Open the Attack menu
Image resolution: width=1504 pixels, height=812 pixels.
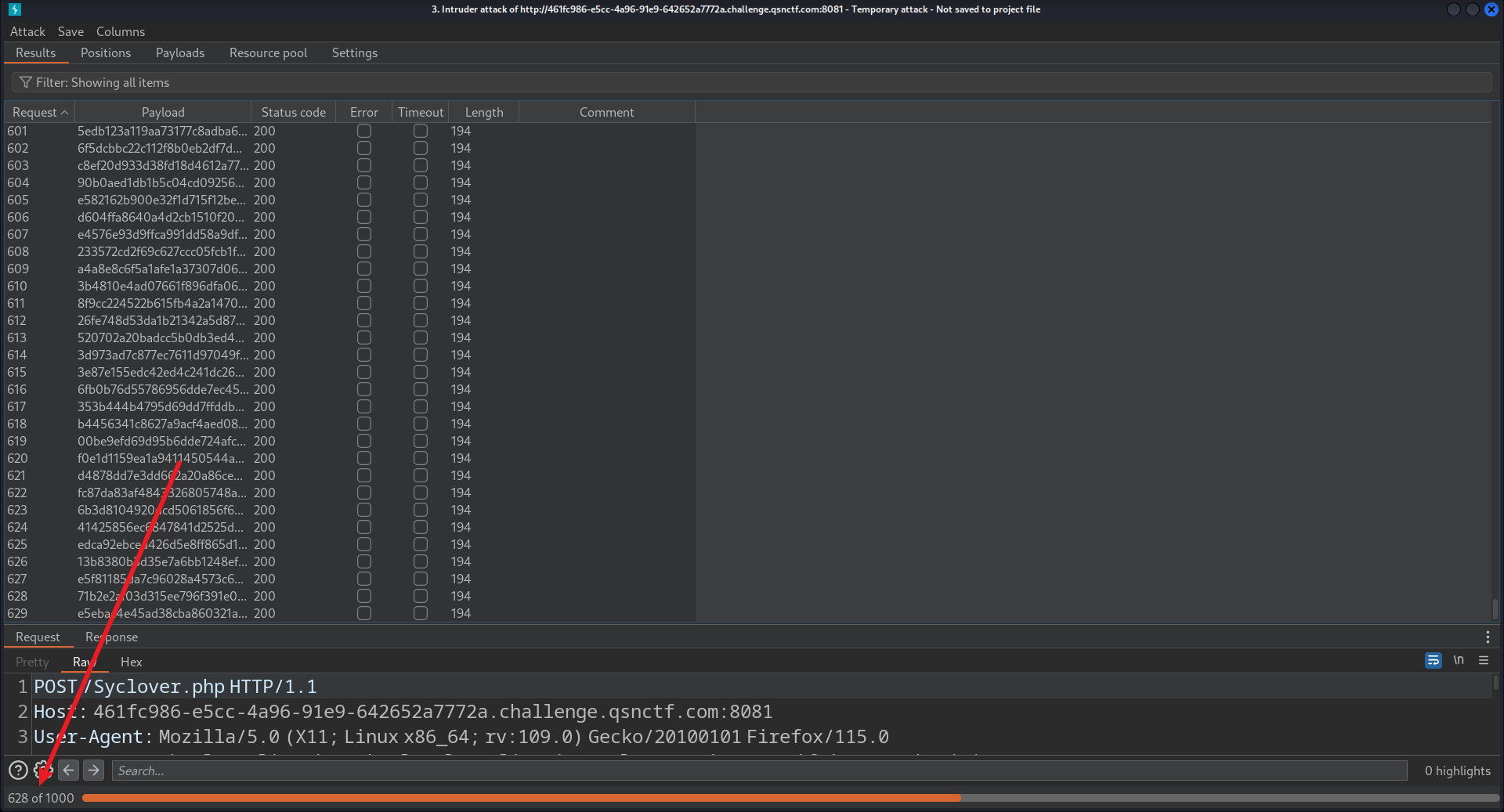click(27, 32)
